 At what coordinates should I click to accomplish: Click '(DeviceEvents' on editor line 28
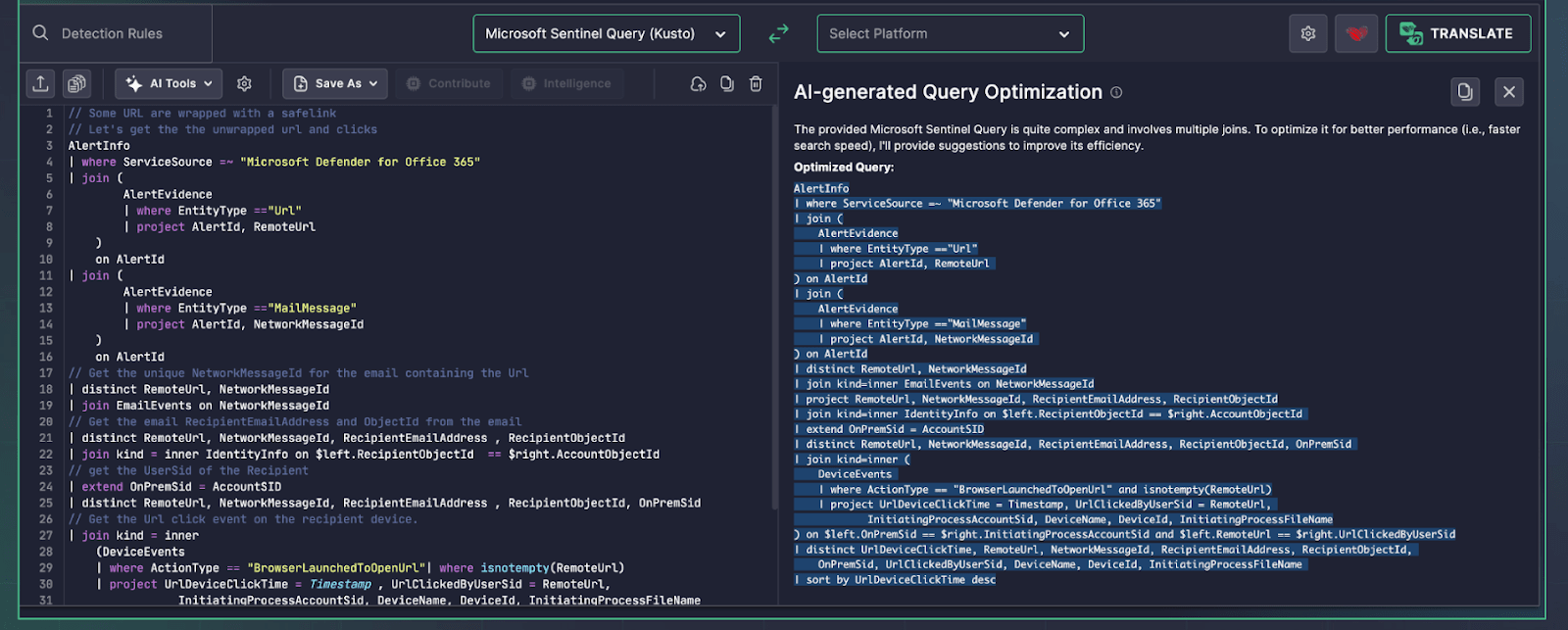tap(140, 552)
